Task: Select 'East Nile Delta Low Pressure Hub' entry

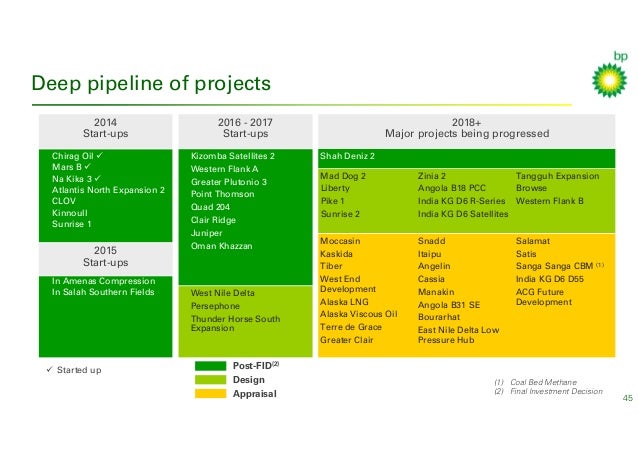Action: 459,335
